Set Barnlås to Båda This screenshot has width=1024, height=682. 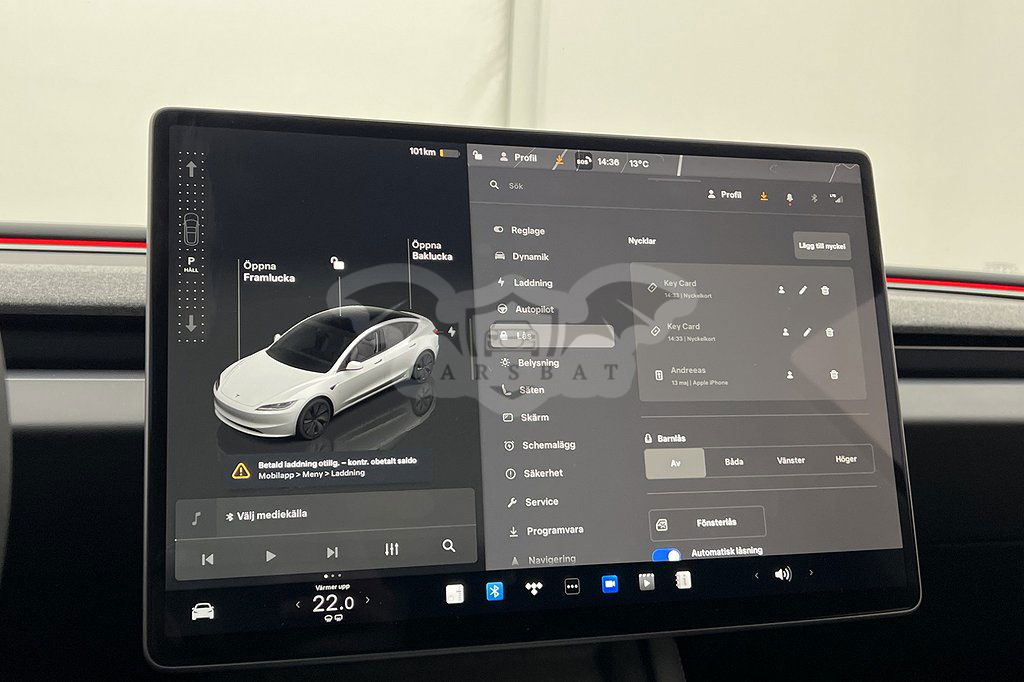point(734,461)
